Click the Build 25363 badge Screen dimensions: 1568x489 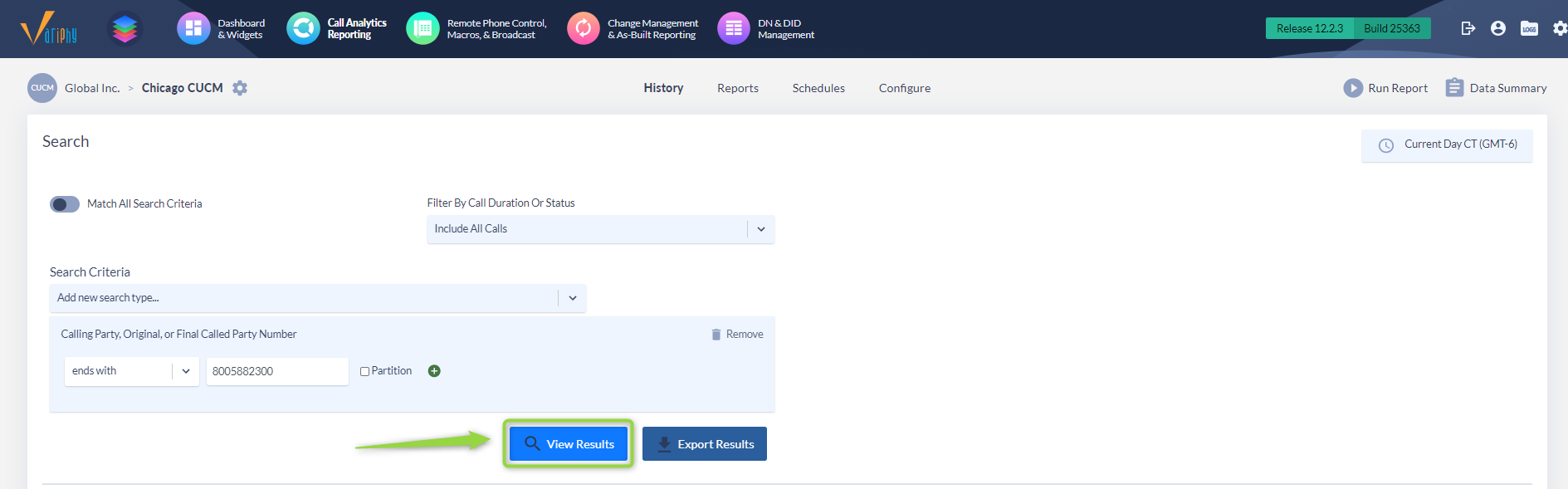(x=1392, y=28)
